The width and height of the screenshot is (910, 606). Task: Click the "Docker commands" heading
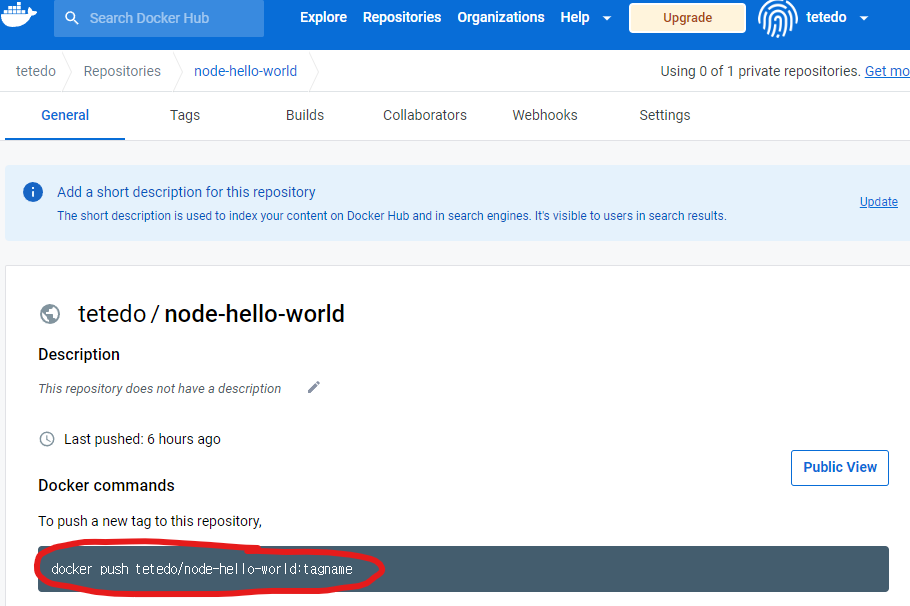click(106, 485)
